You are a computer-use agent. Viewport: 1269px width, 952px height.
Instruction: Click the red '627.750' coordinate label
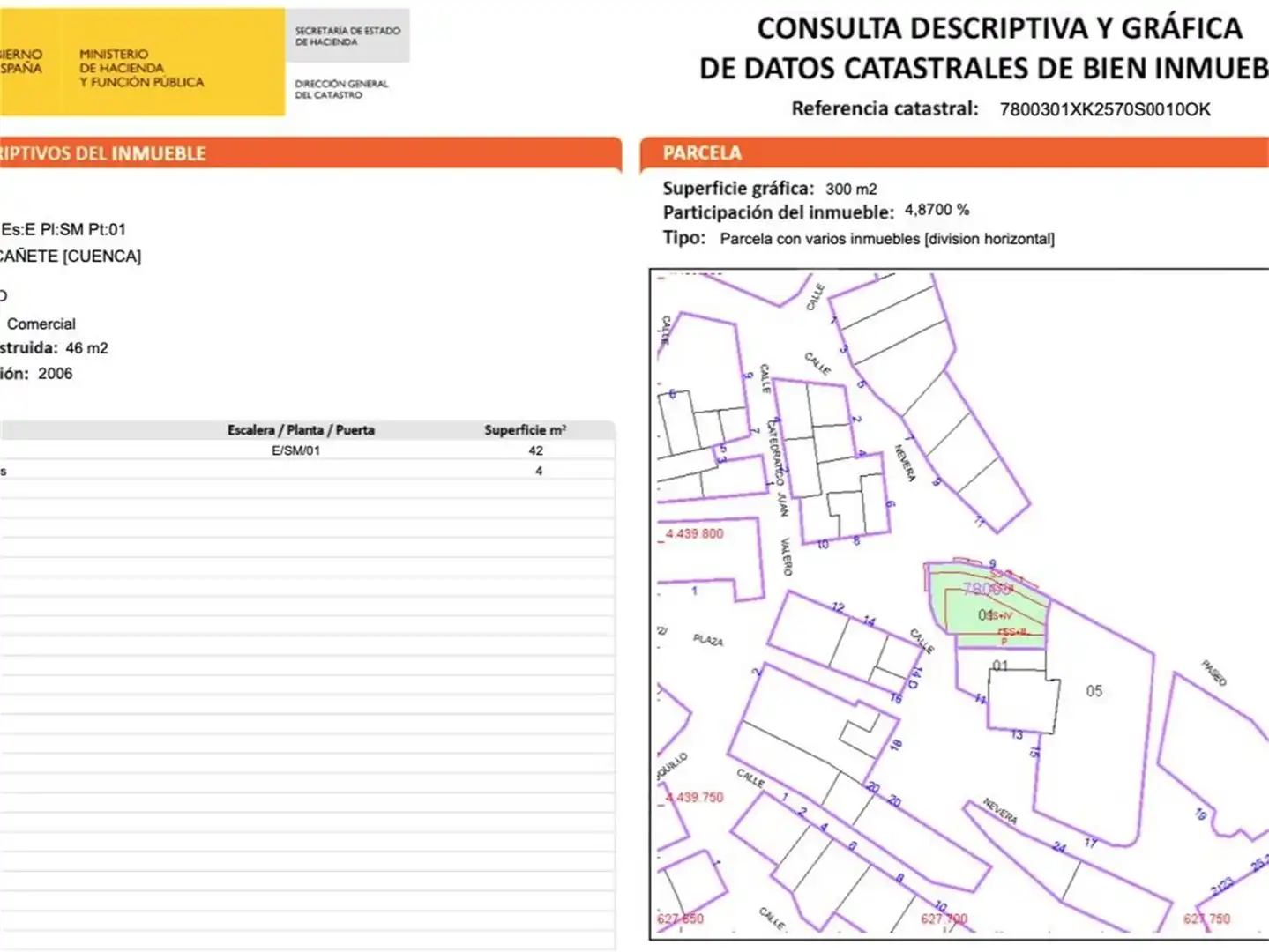coord(1206,919)
